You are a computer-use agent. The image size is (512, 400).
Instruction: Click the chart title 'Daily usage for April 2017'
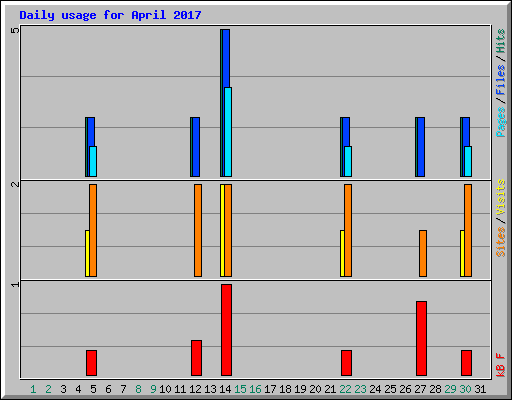tap(110, 15)
